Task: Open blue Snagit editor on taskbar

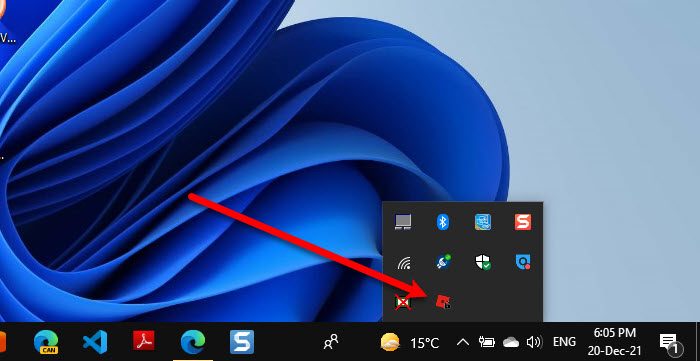Action: click(x=242, y=342)
